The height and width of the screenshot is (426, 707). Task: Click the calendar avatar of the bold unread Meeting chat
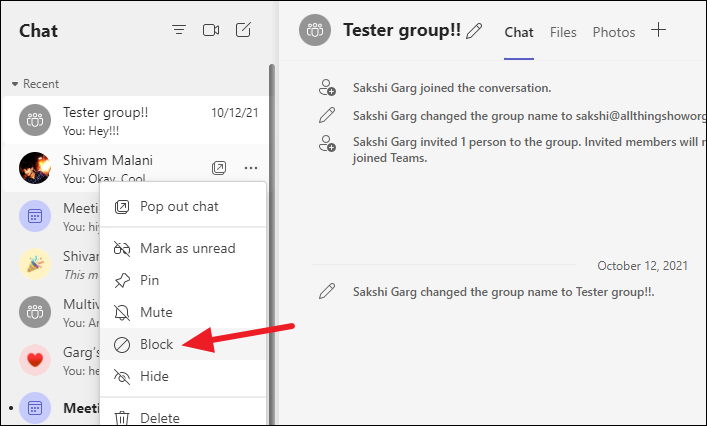tap(35, 408)
